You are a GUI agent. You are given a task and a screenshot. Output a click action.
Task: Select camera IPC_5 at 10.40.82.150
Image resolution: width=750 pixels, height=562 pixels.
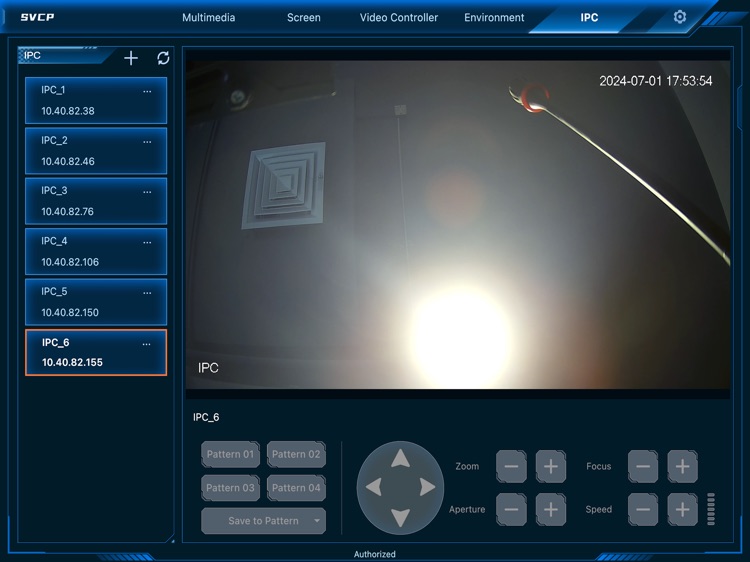[x=96, y=302]
